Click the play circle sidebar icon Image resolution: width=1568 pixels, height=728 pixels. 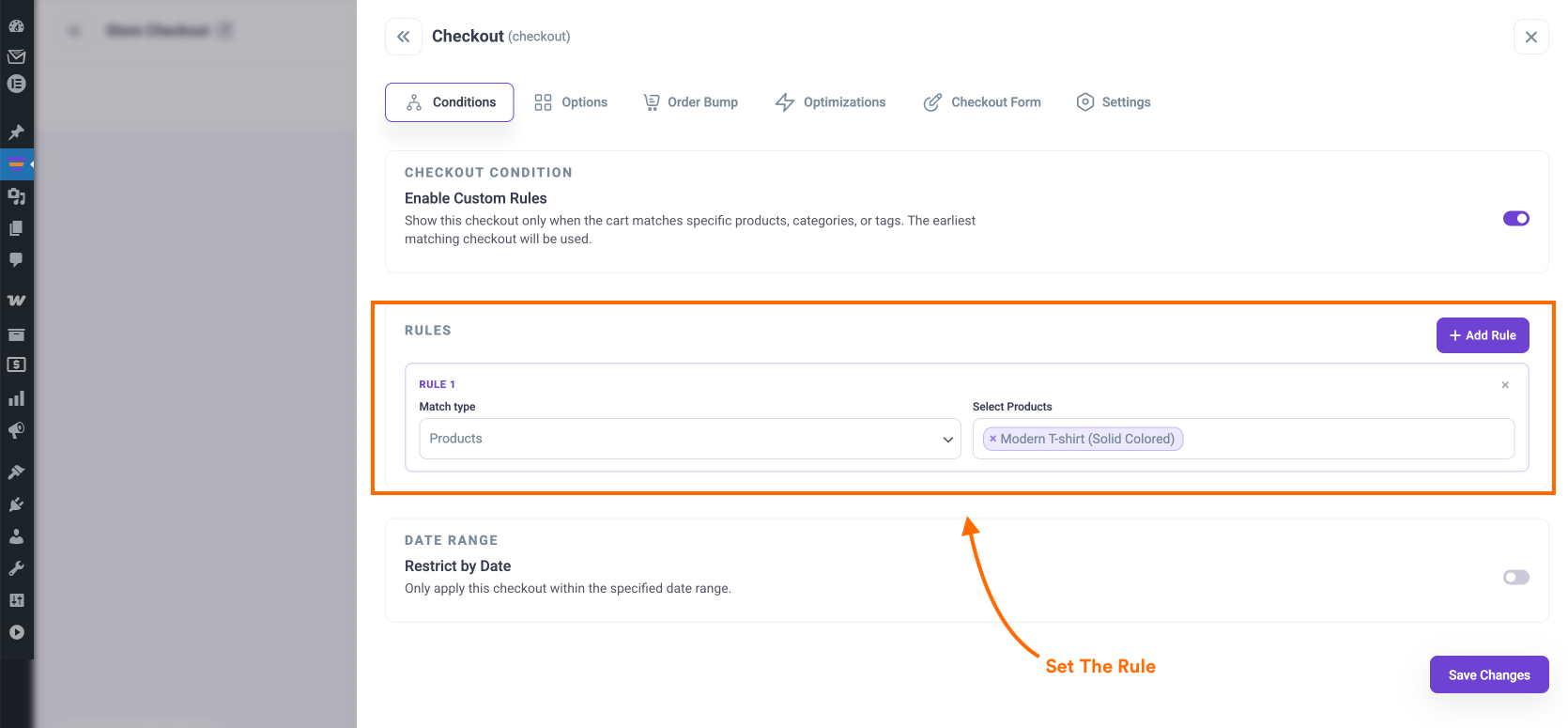(16, 632)
